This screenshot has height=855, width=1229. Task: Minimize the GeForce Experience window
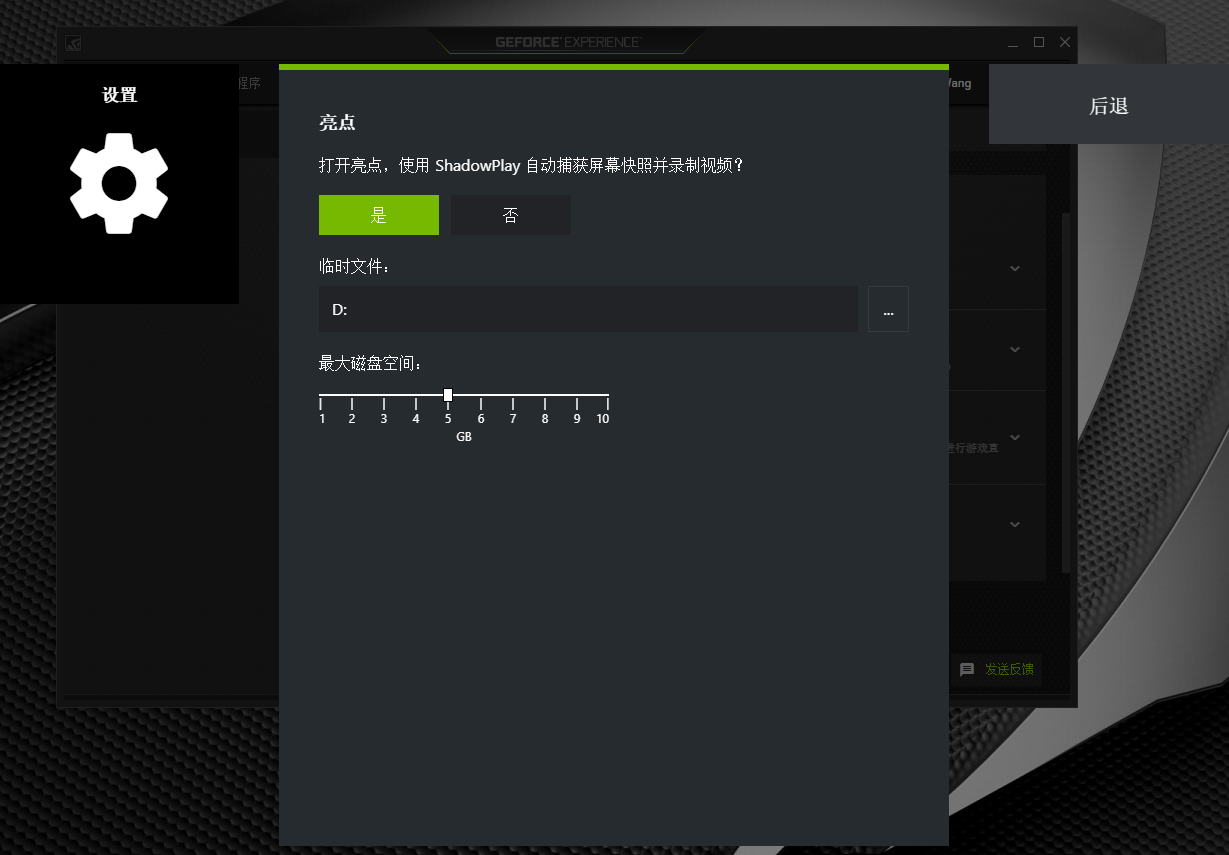1013,42
